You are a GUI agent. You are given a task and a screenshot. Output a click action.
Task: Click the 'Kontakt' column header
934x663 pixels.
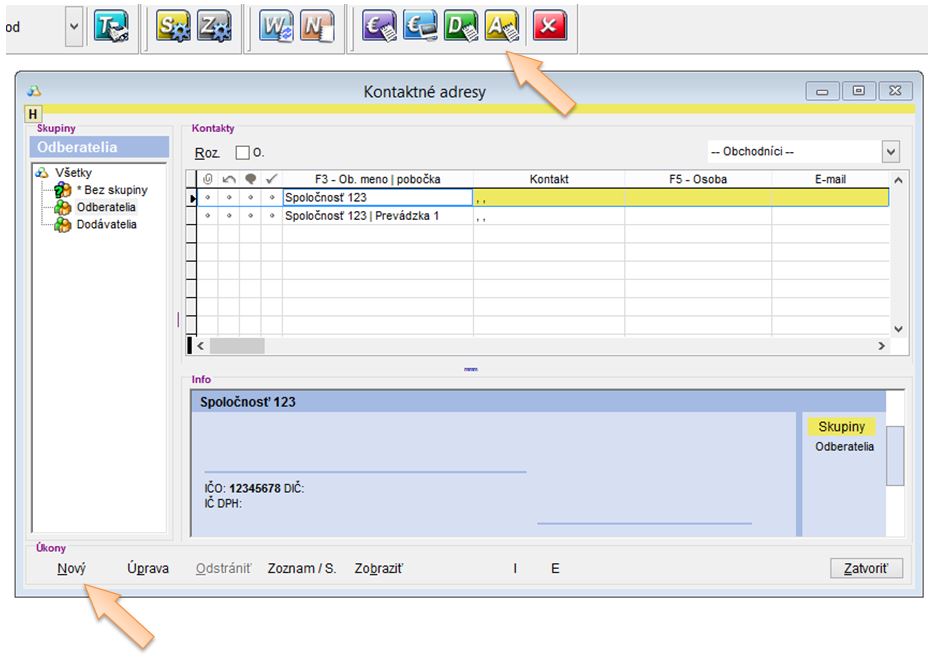tap(549, 179)
